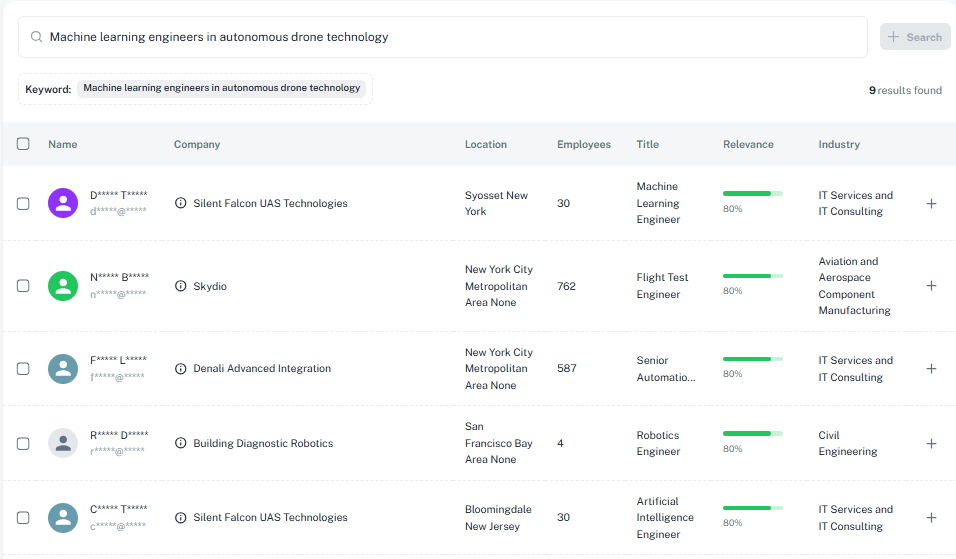Open the Skydio company name
Image resolution: width=956 pixels, height=559 pixels.
tap(210, 286)
